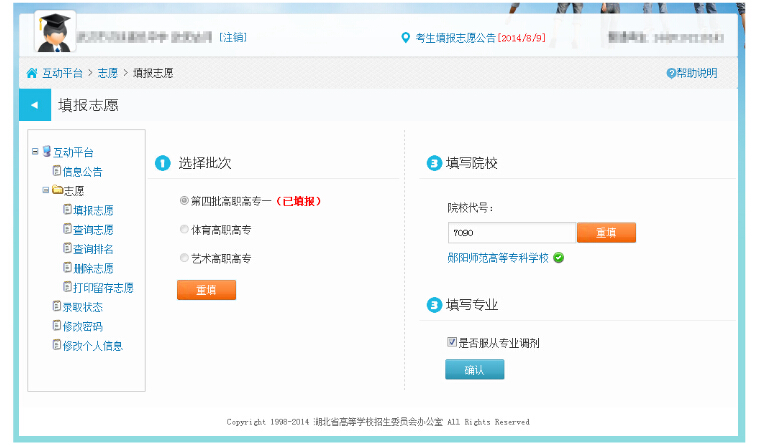The image size is (760, 447).
Task: Open 查询志愿 in sidebar tree
Action: tap(93, 230)
